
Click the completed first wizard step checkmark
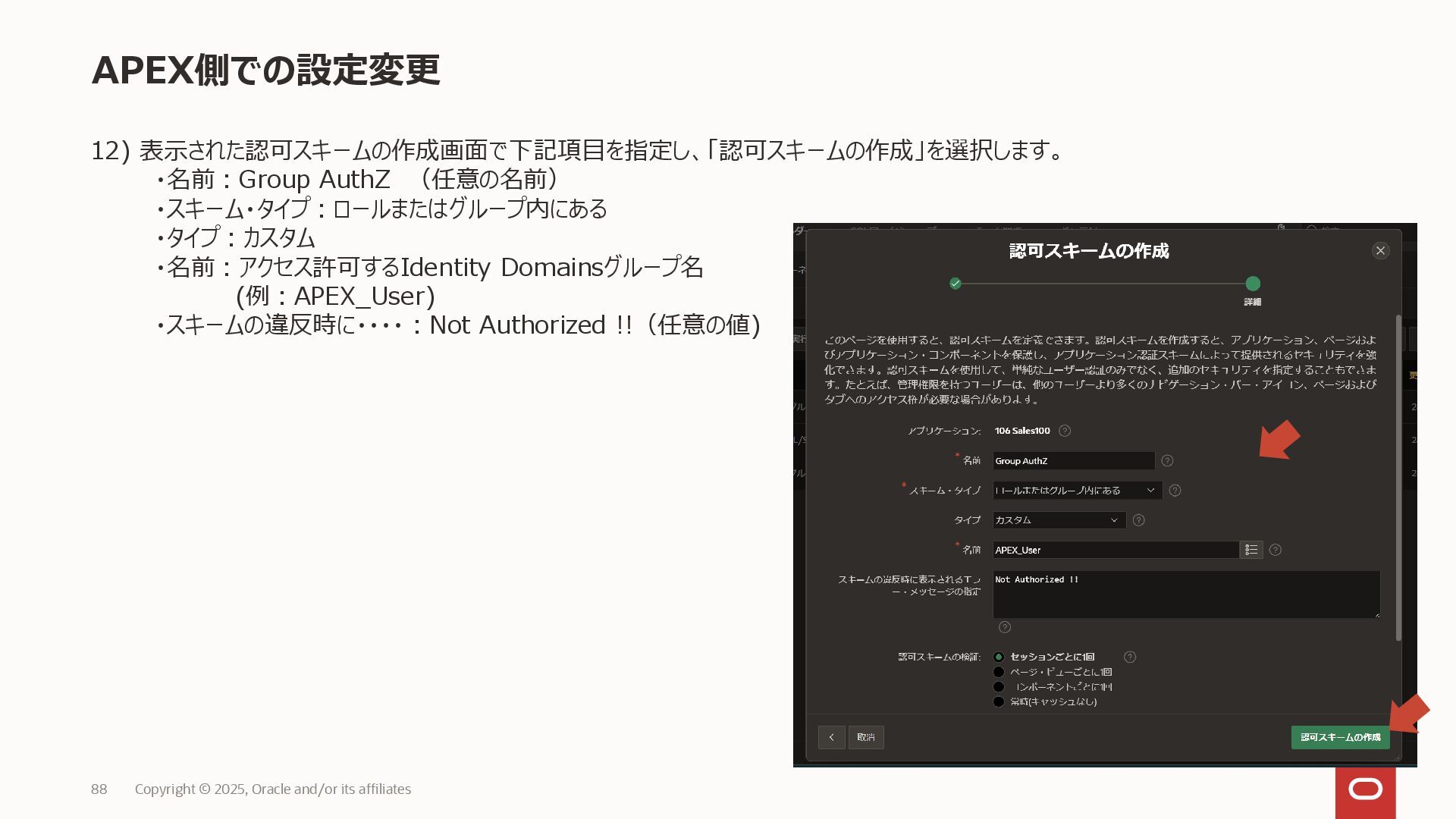(x=955, y=284)
